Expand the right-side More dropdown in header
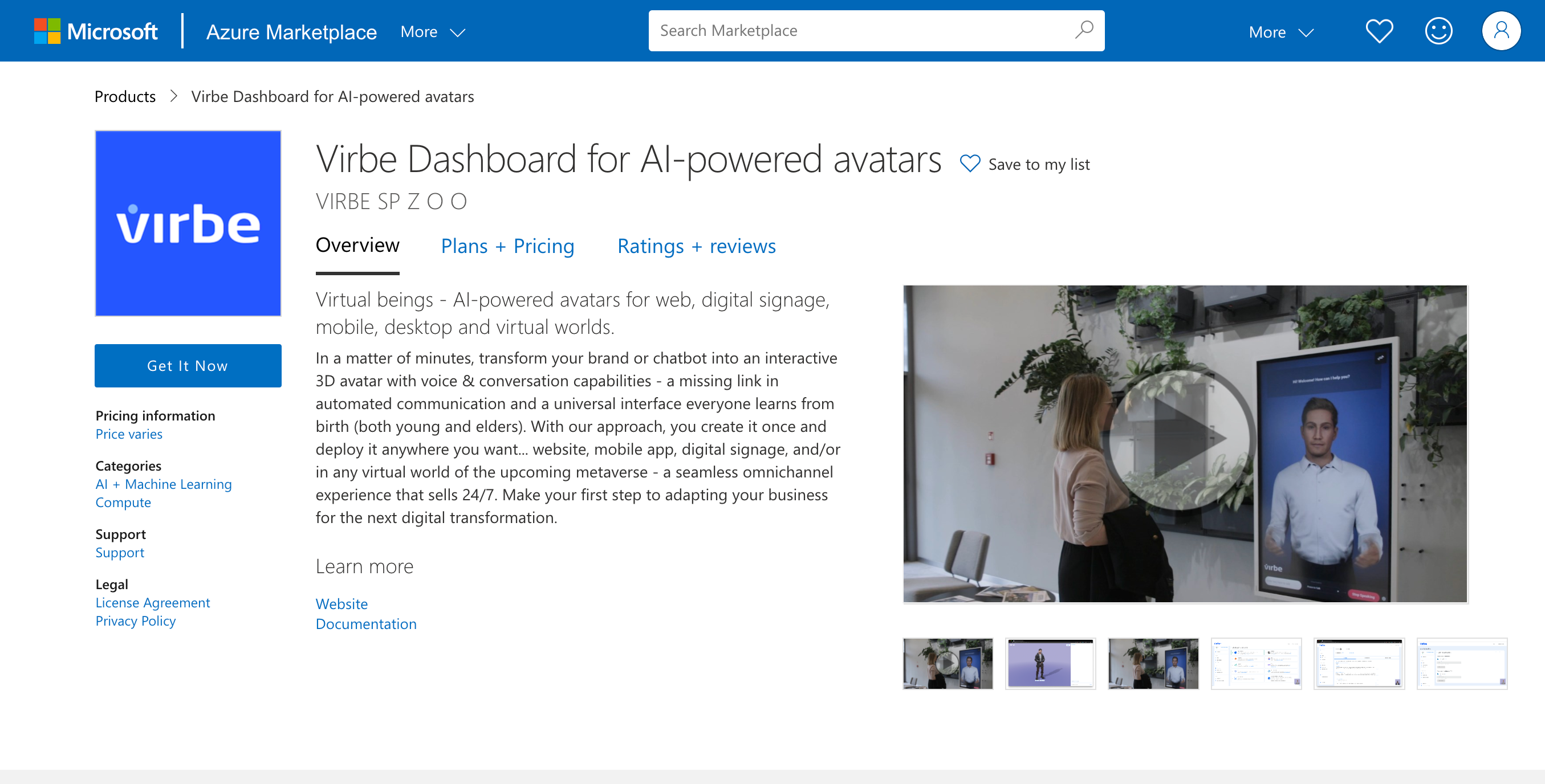1545x784 pixels. 1280,32
